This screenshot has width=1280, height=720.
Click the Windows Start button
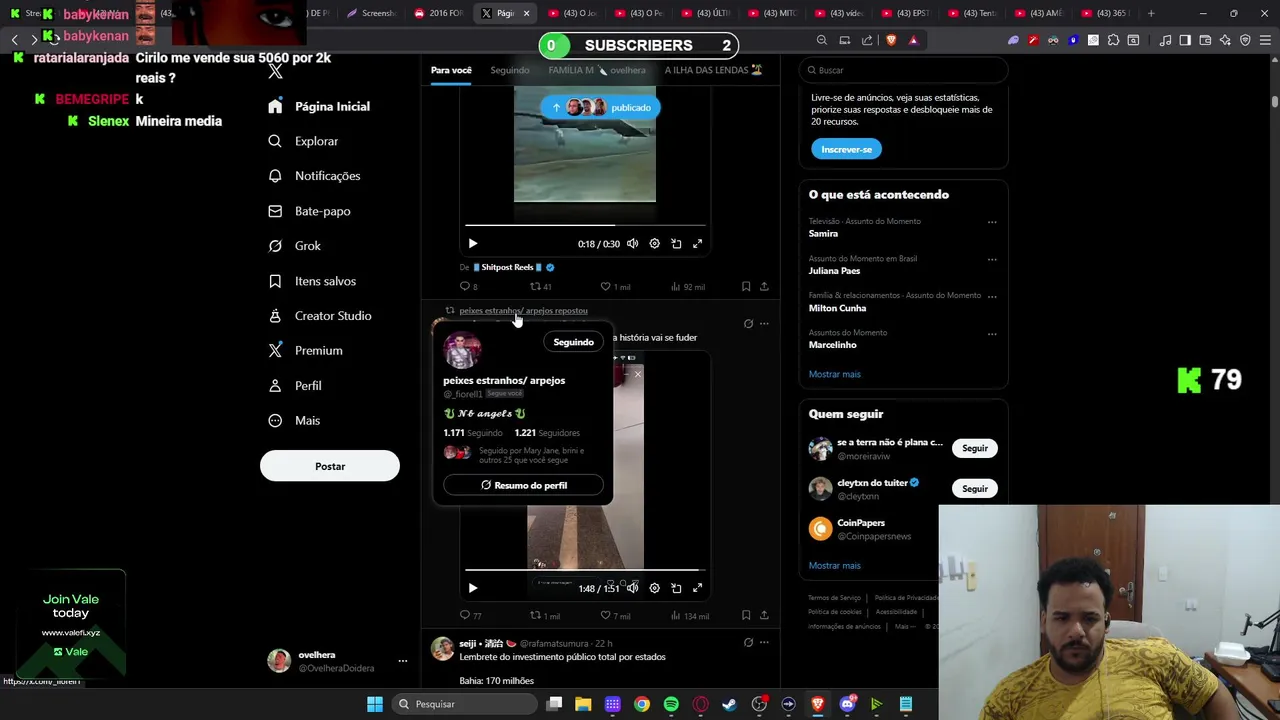tap(375, 704)
